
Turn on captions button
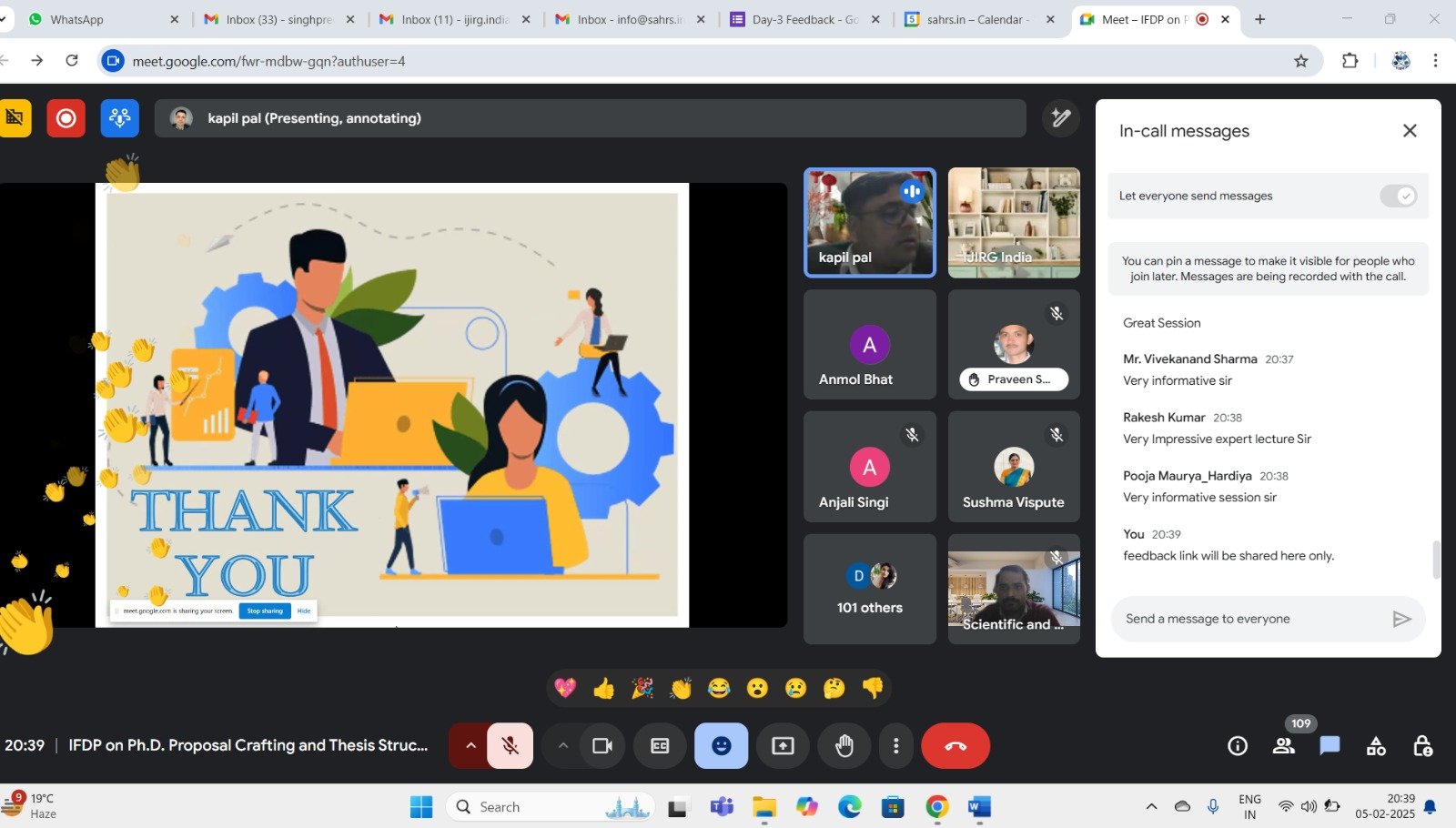point(660,746)
